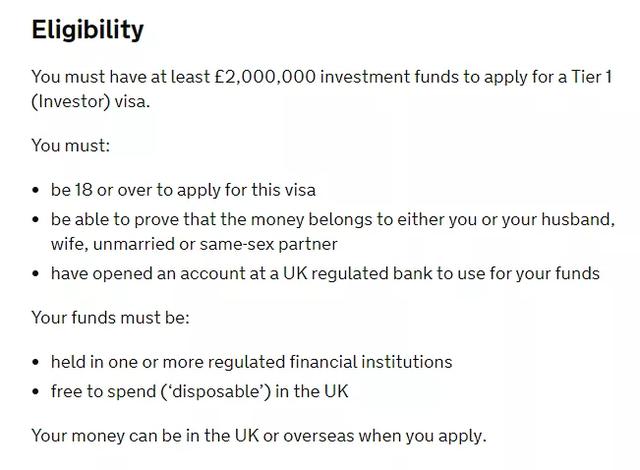The height and width of the screenshot is (470, 640).
Task: Click the 'held in one or more' bullet
Action: (252, 362)
